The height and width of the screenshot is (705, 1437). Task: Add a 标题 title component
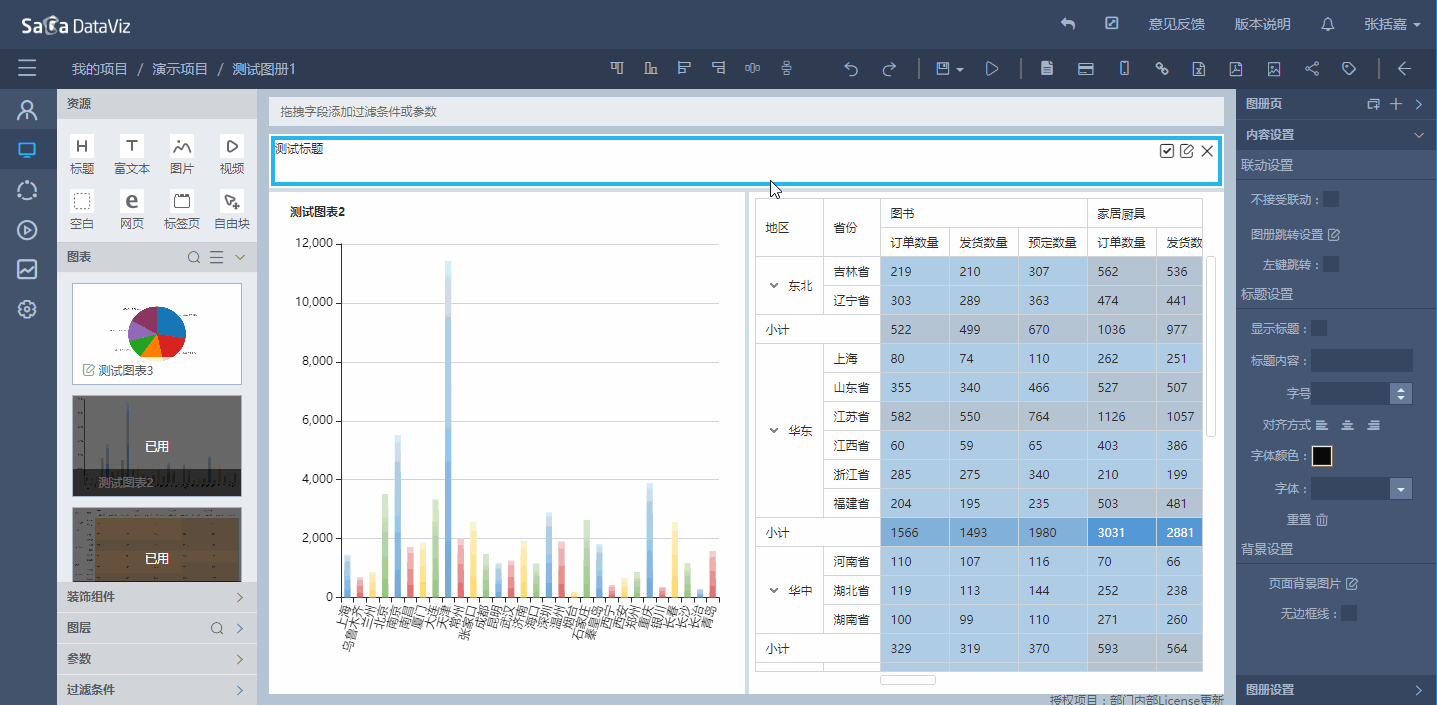[x=82, y=155]
